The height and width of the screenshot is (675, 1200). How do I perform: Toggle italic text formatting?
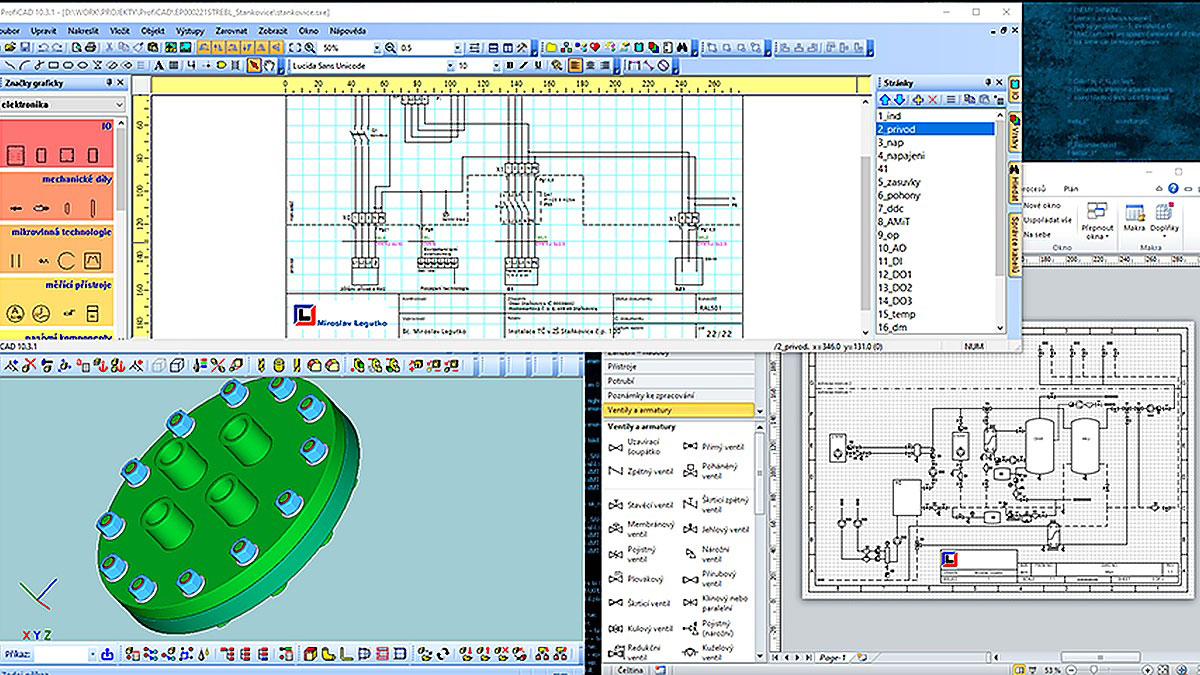point(523,66)
